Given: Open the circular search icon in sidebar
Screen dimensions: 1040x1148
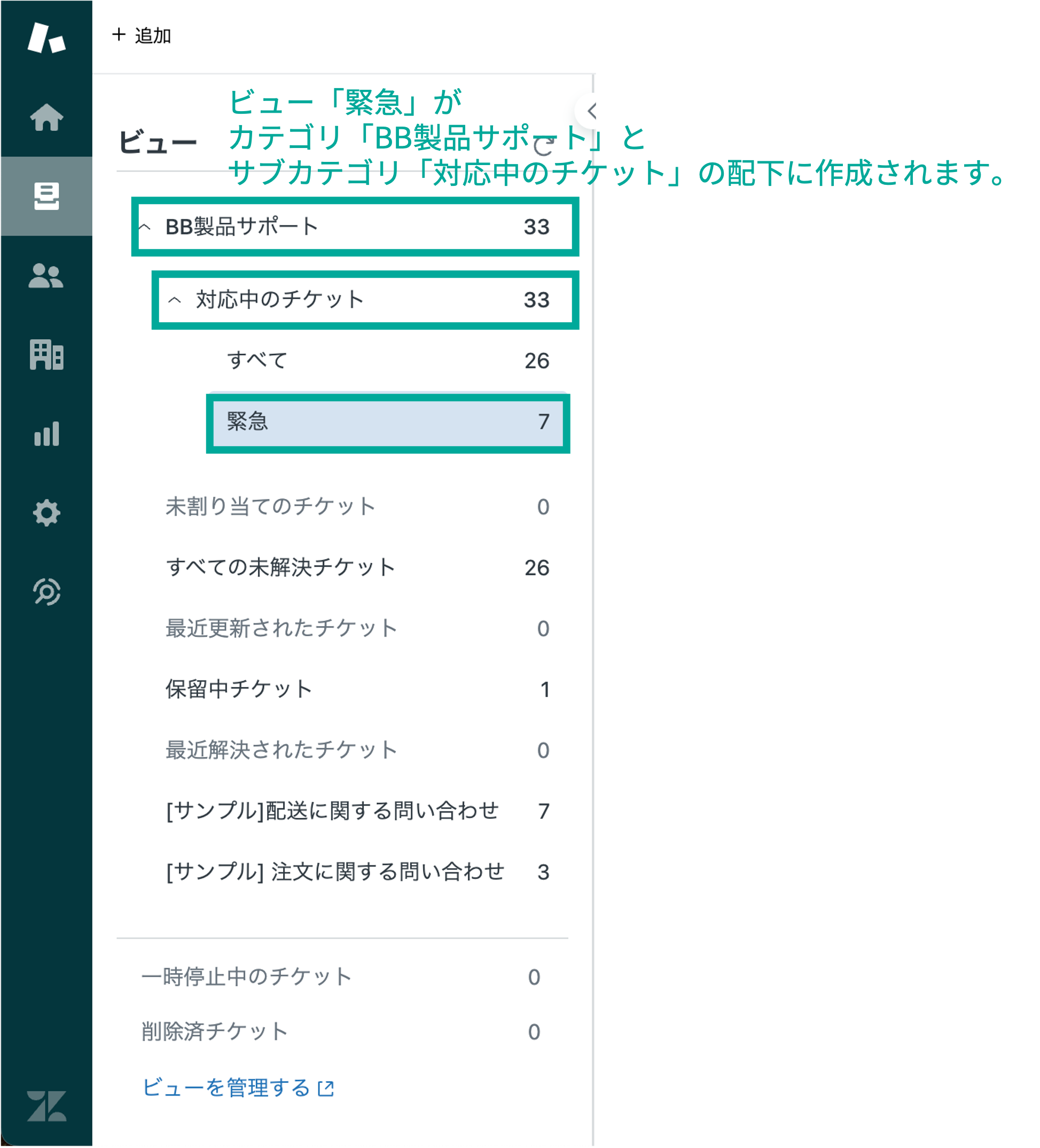Looking at the screenshot, I should click(x=46, y=592).
